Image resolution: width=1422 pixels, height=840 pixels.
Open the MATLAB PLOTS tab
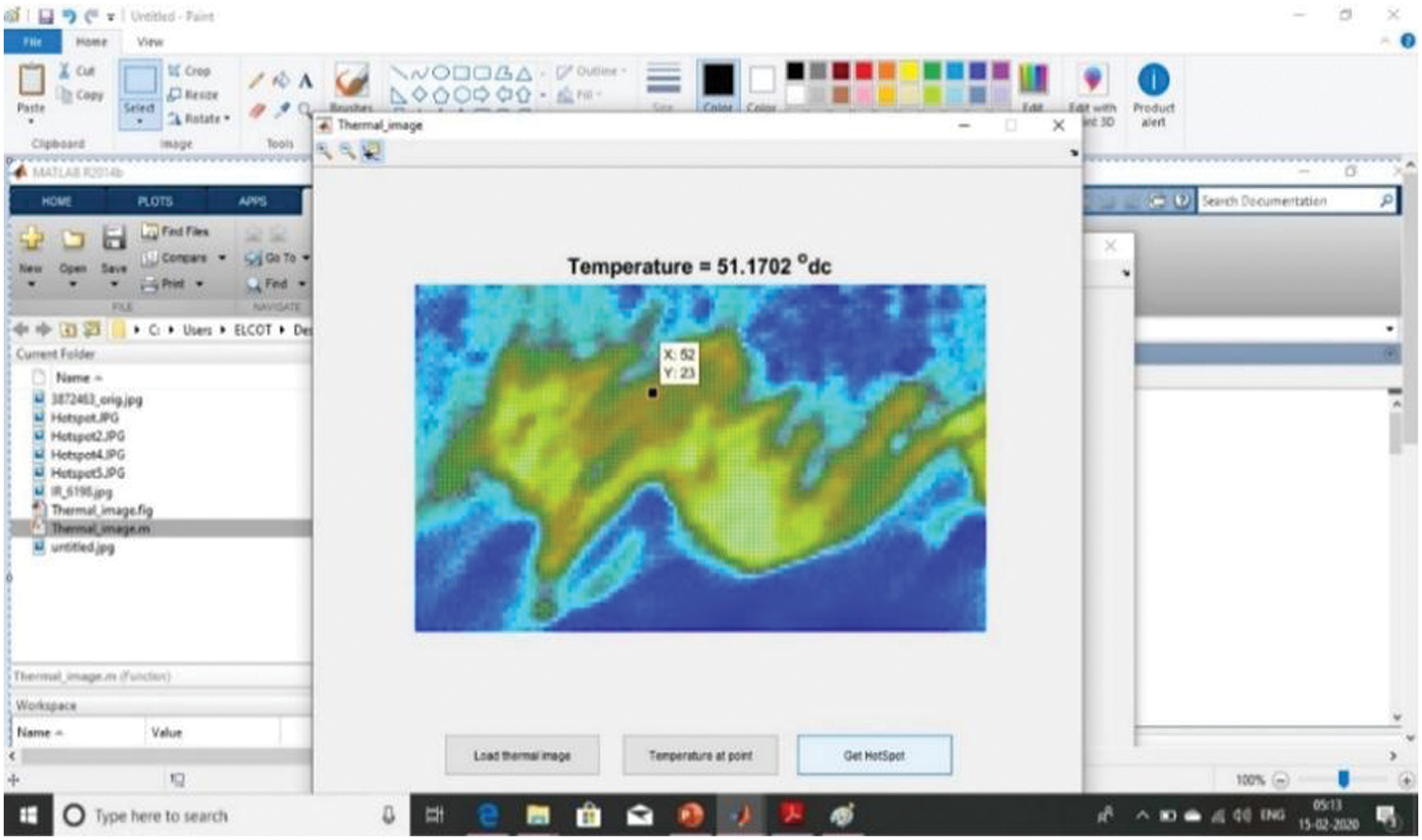click(155, 201)
